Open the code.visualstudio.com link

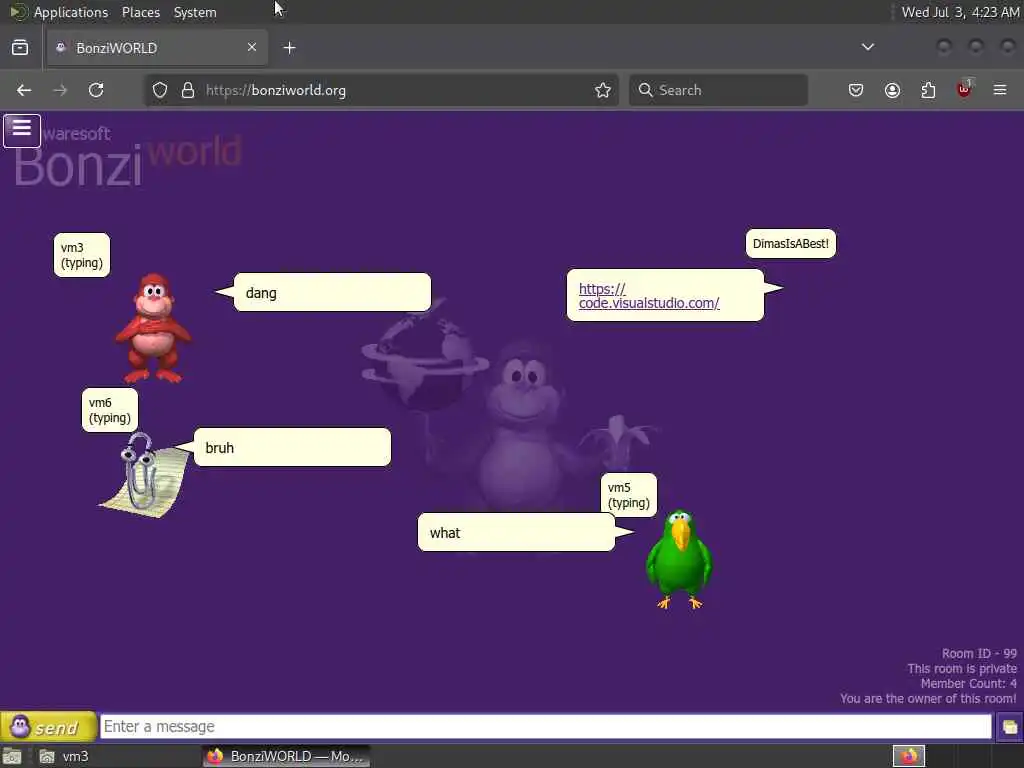(648, 296)
